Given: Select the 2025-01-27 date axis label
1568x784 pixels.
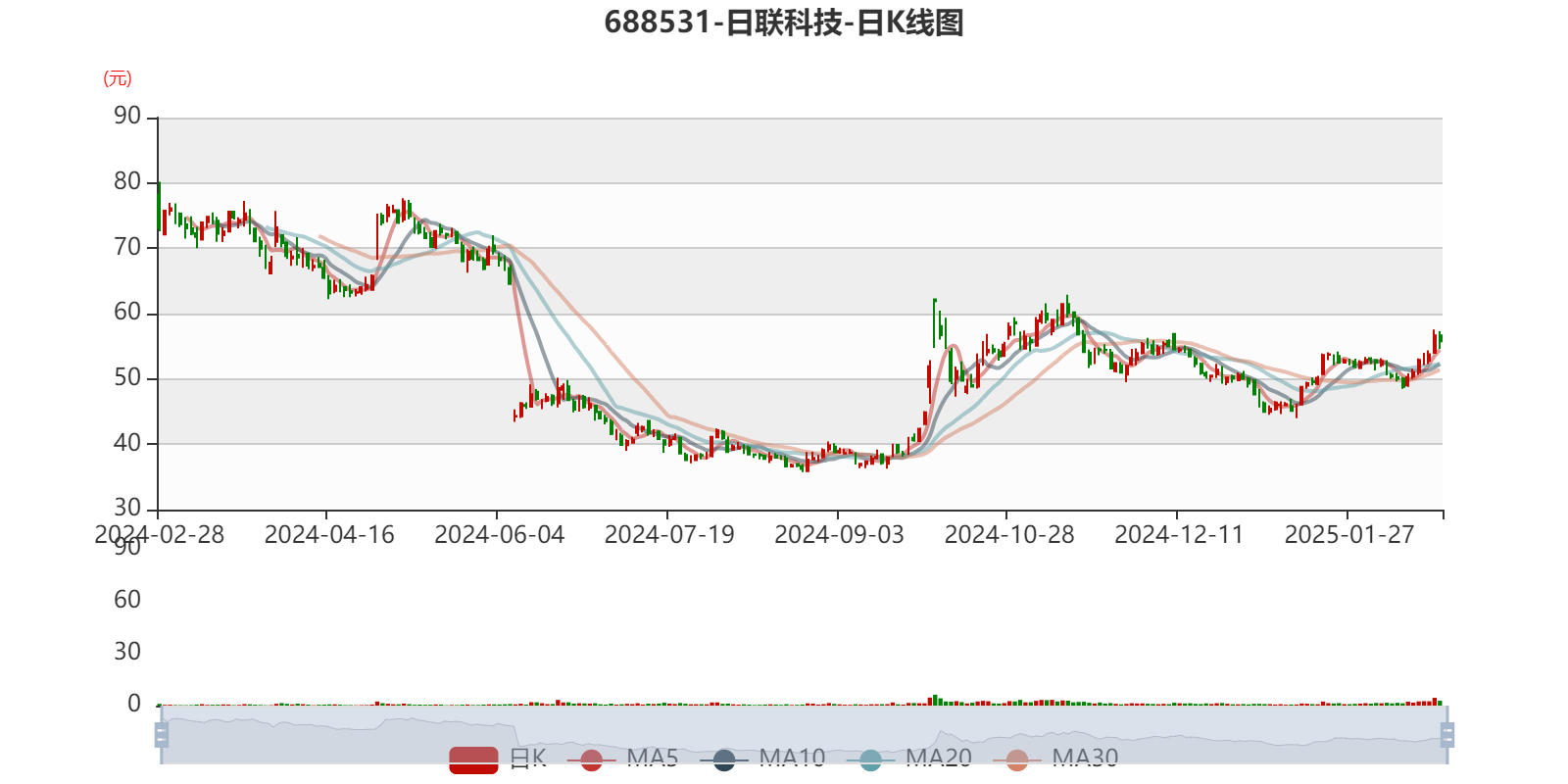Looking at the screenshot, I should coord(1348,534).
